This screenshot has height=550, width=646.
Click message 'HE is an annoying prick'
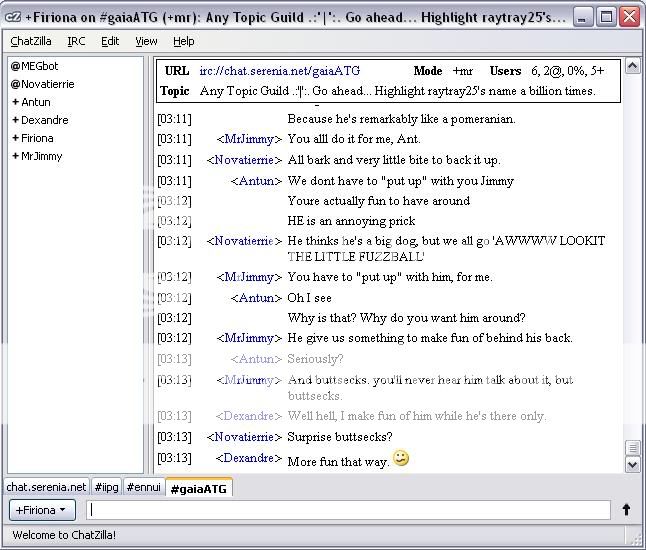click(351, 221)
